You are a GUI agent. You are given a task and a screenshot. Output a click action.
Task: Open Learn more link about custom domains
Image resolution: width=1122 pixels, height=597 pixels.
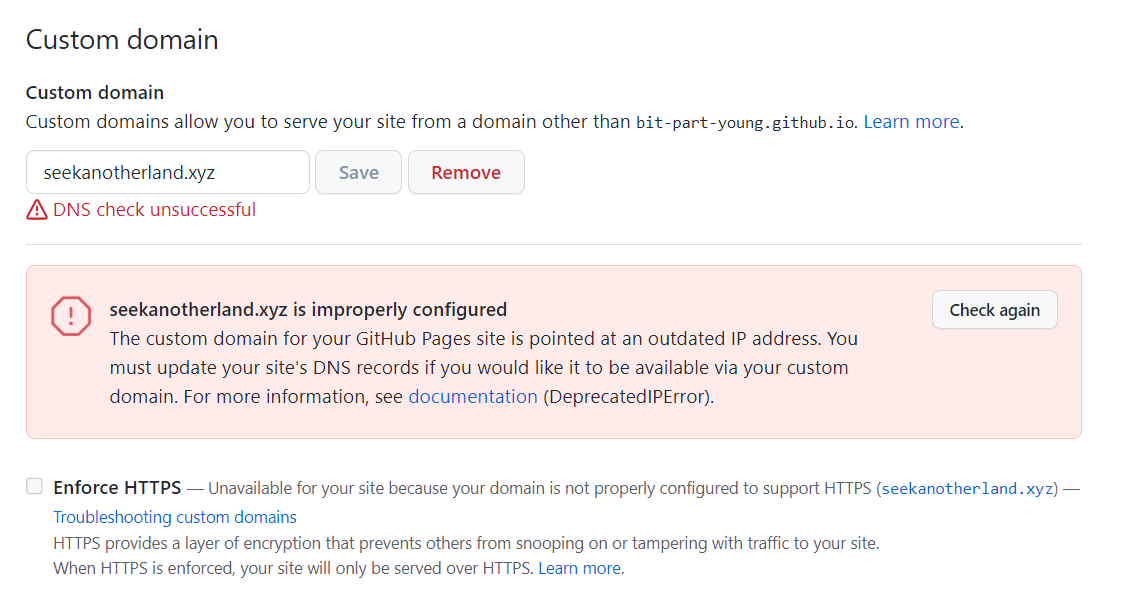click(x=911, y=122)
